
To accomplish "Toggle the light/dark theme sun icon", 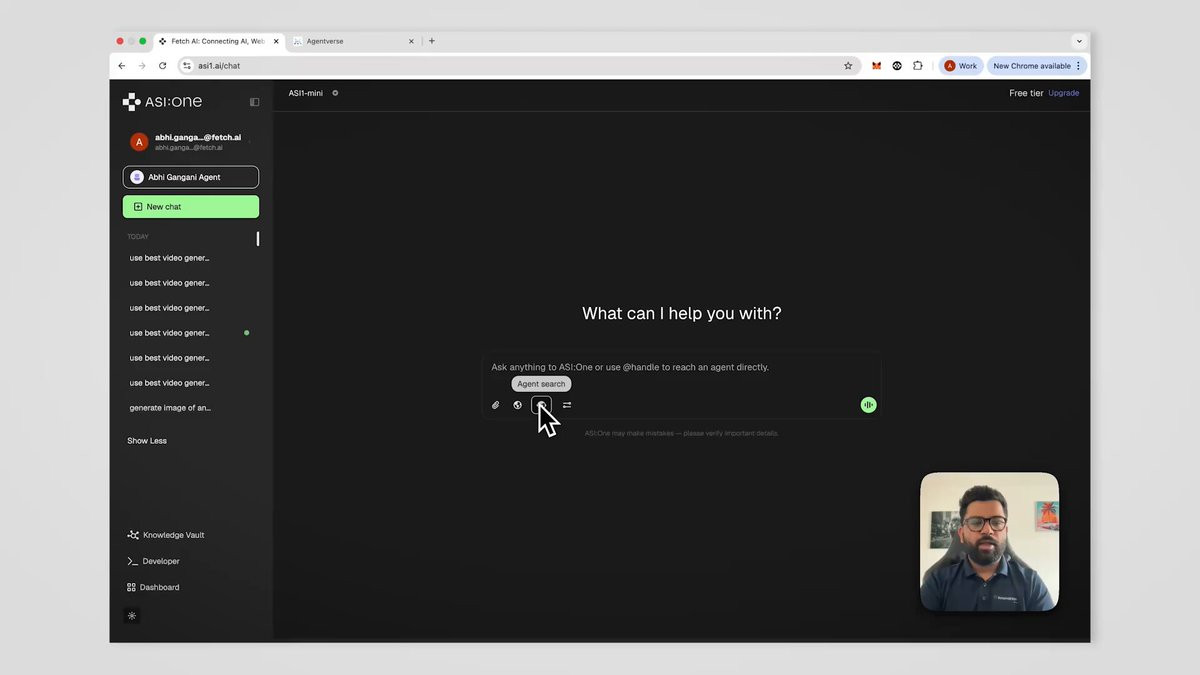I will [132, 616].
